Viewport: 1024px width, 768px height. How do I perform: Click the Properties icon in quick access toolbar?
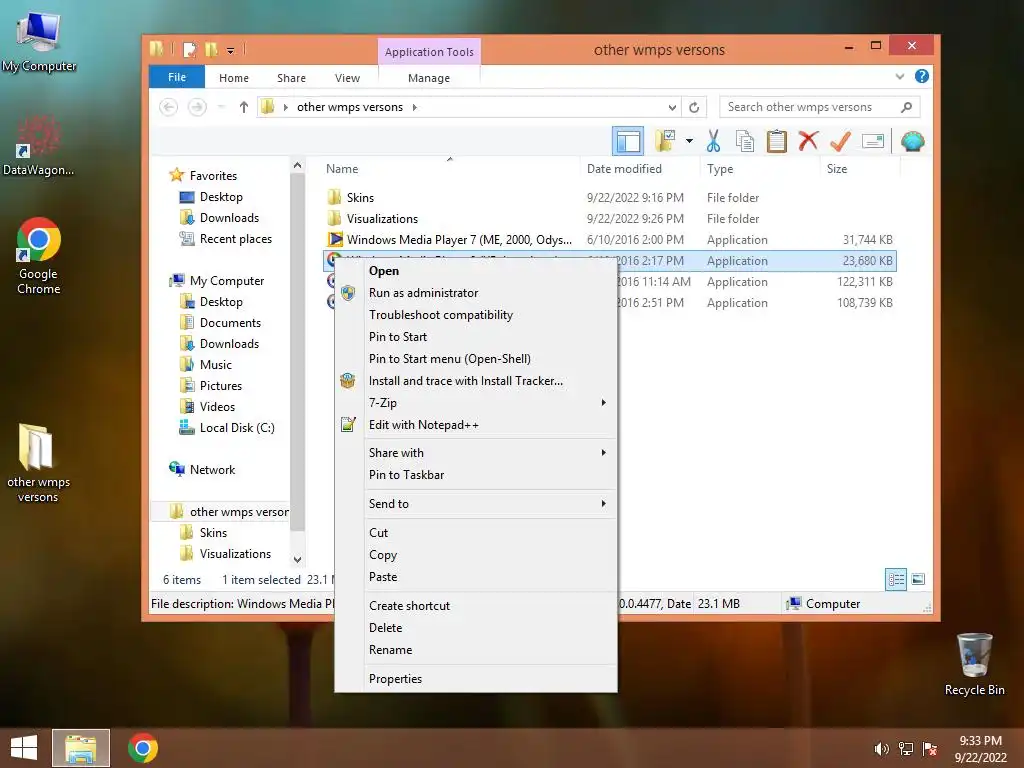click(x=189, y=50)
